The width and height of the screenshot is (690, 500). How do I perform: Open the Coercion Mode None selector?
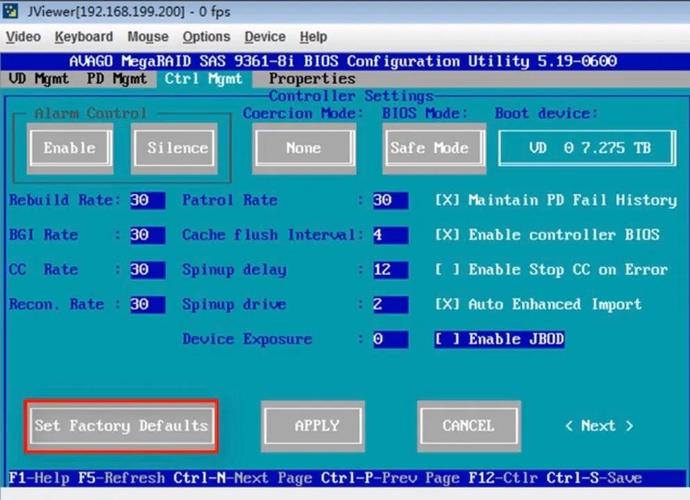[304, 148]
